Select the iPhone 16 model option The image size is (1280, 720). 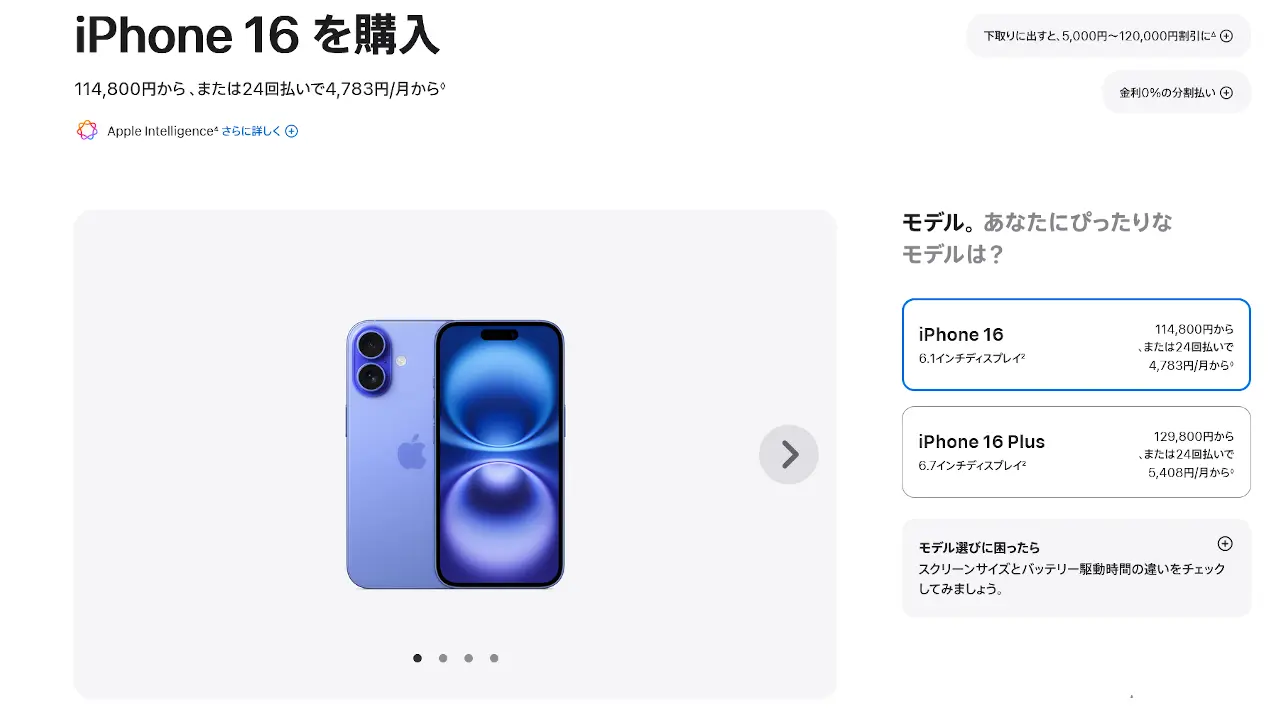[x=1076, y=345]
